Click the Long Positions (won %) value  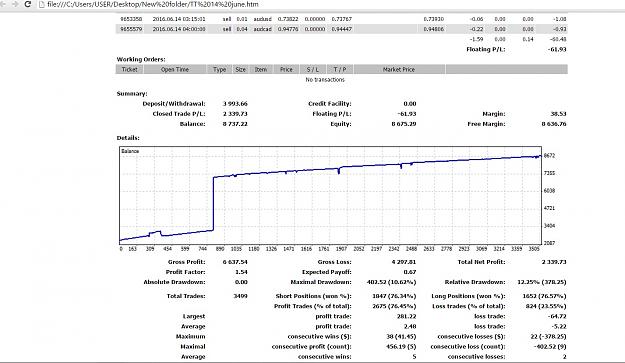(544, 296)
